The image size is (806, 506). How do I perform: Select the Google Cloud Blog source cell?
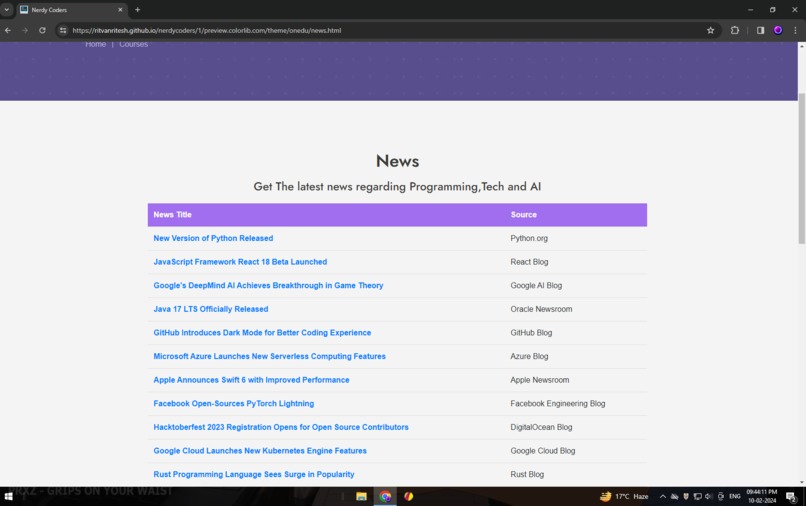(x=543, y=451)
